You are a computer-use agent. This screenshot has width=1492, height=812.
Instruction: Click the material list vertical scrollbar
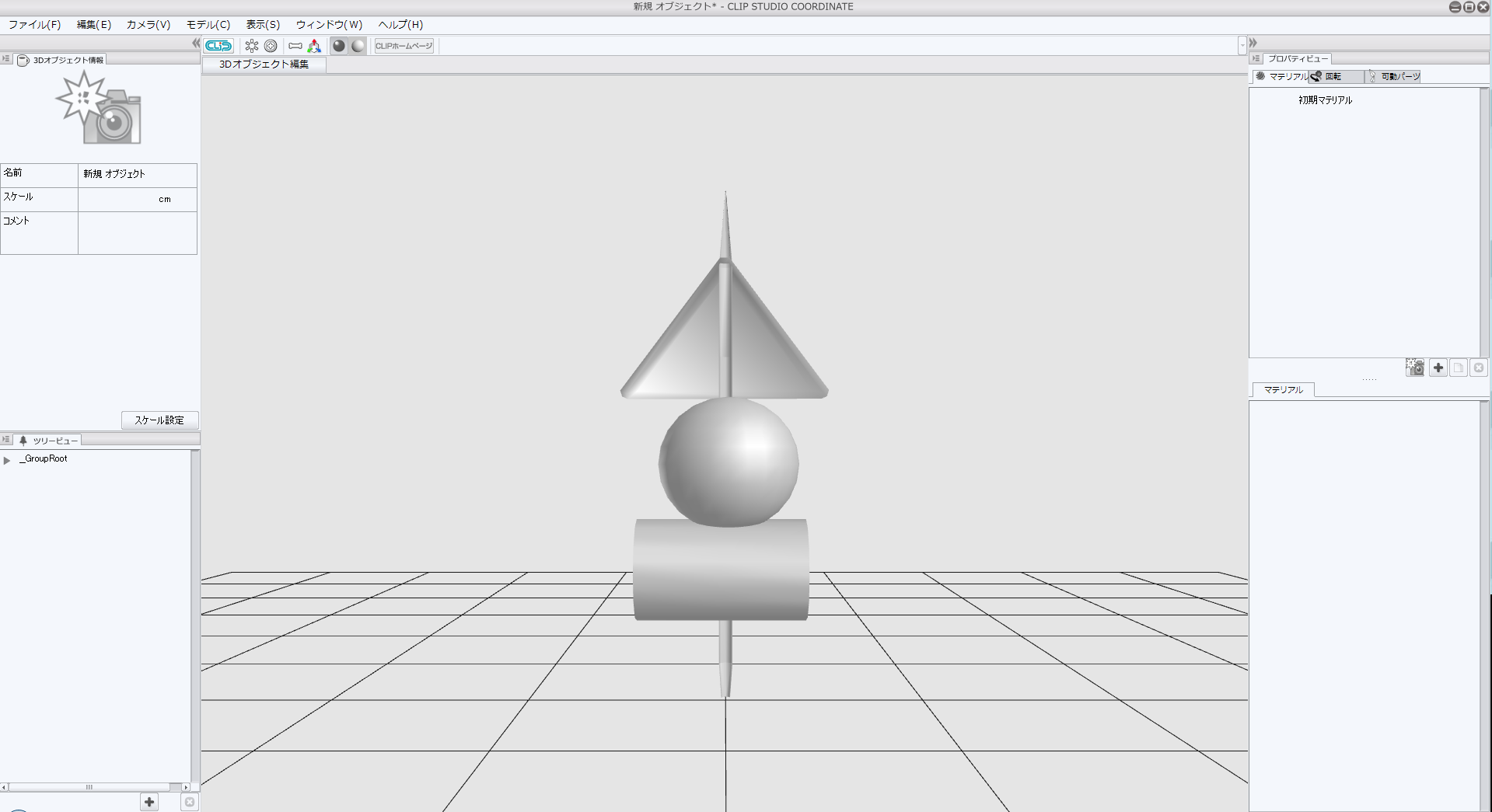click(1484, 222)
